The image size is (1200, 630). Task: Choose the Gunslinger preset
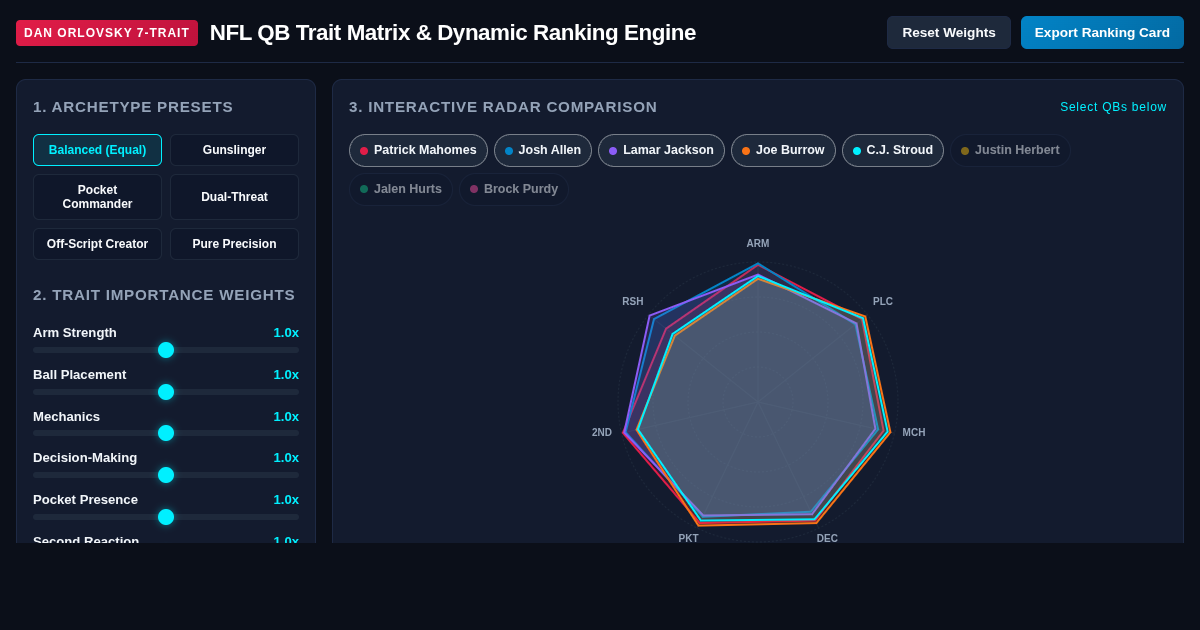click(234, 150)
